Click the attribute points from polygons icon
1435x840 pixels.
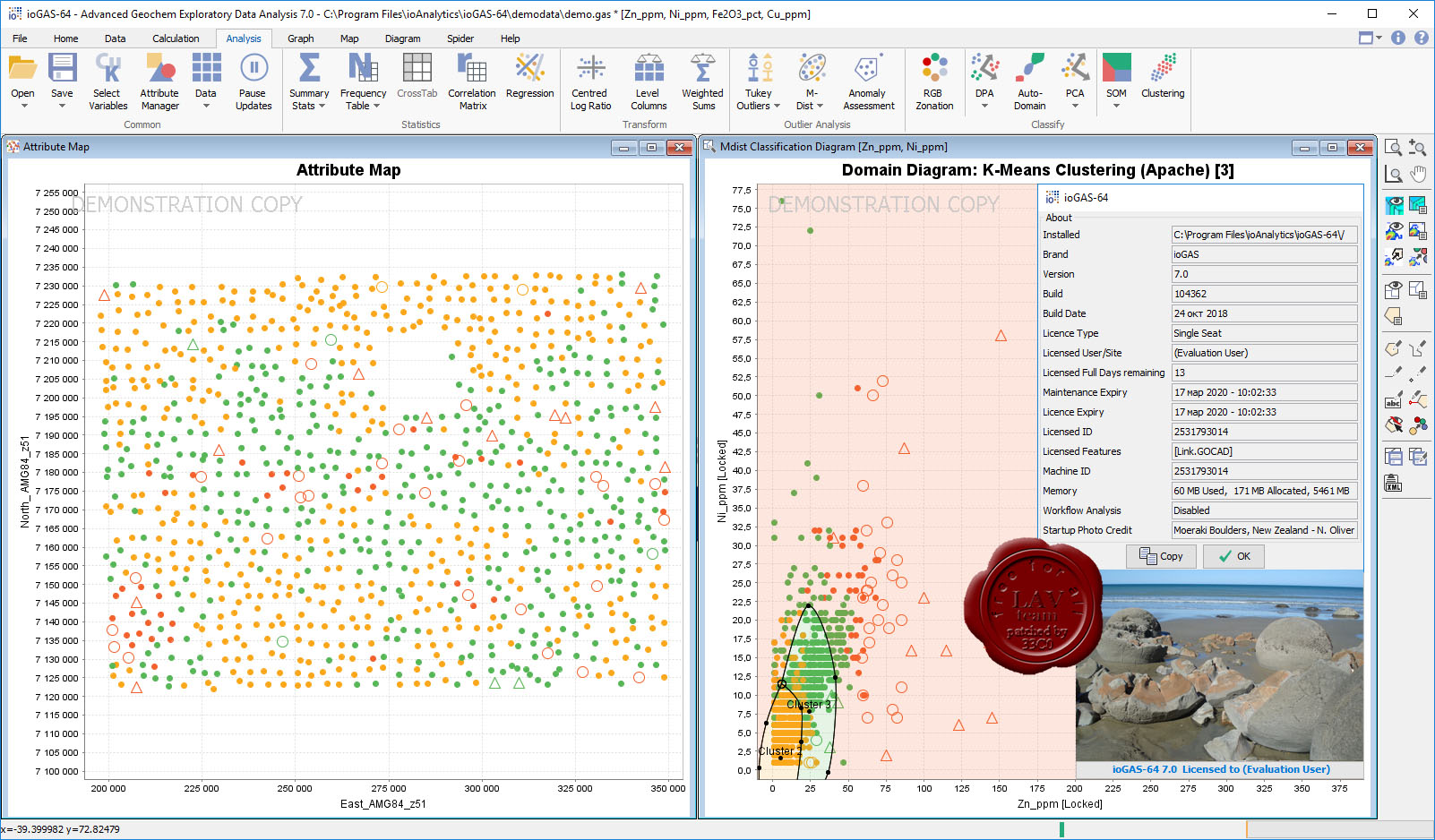pos(1417,424)
